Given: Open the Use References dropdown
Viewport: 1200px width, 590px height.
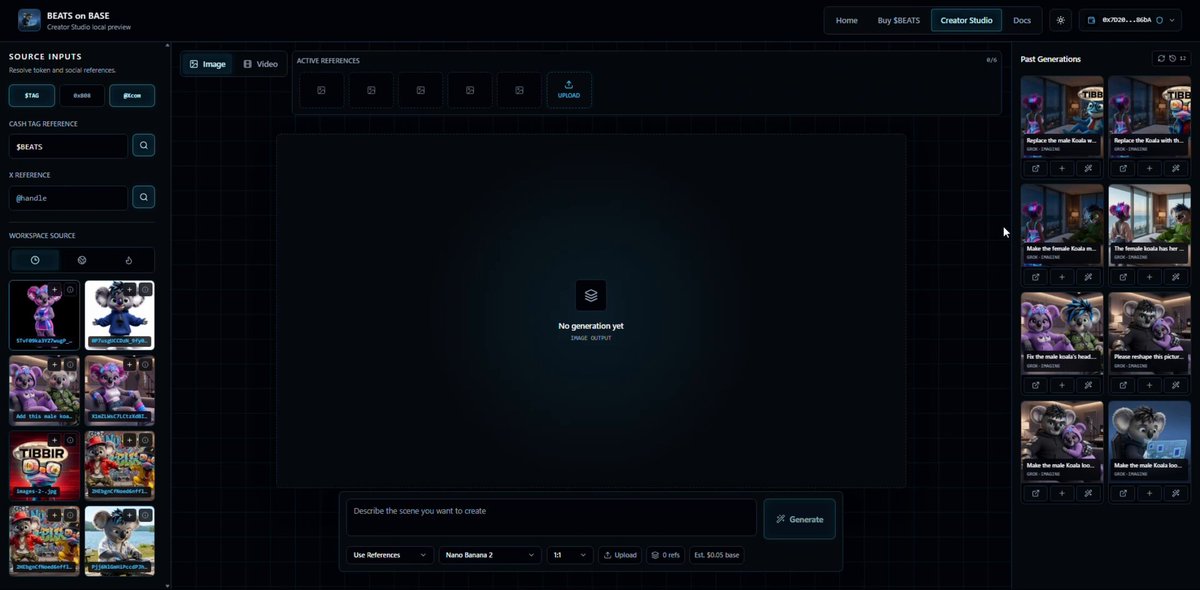Looking at the screenshot, I should point(390,555).
